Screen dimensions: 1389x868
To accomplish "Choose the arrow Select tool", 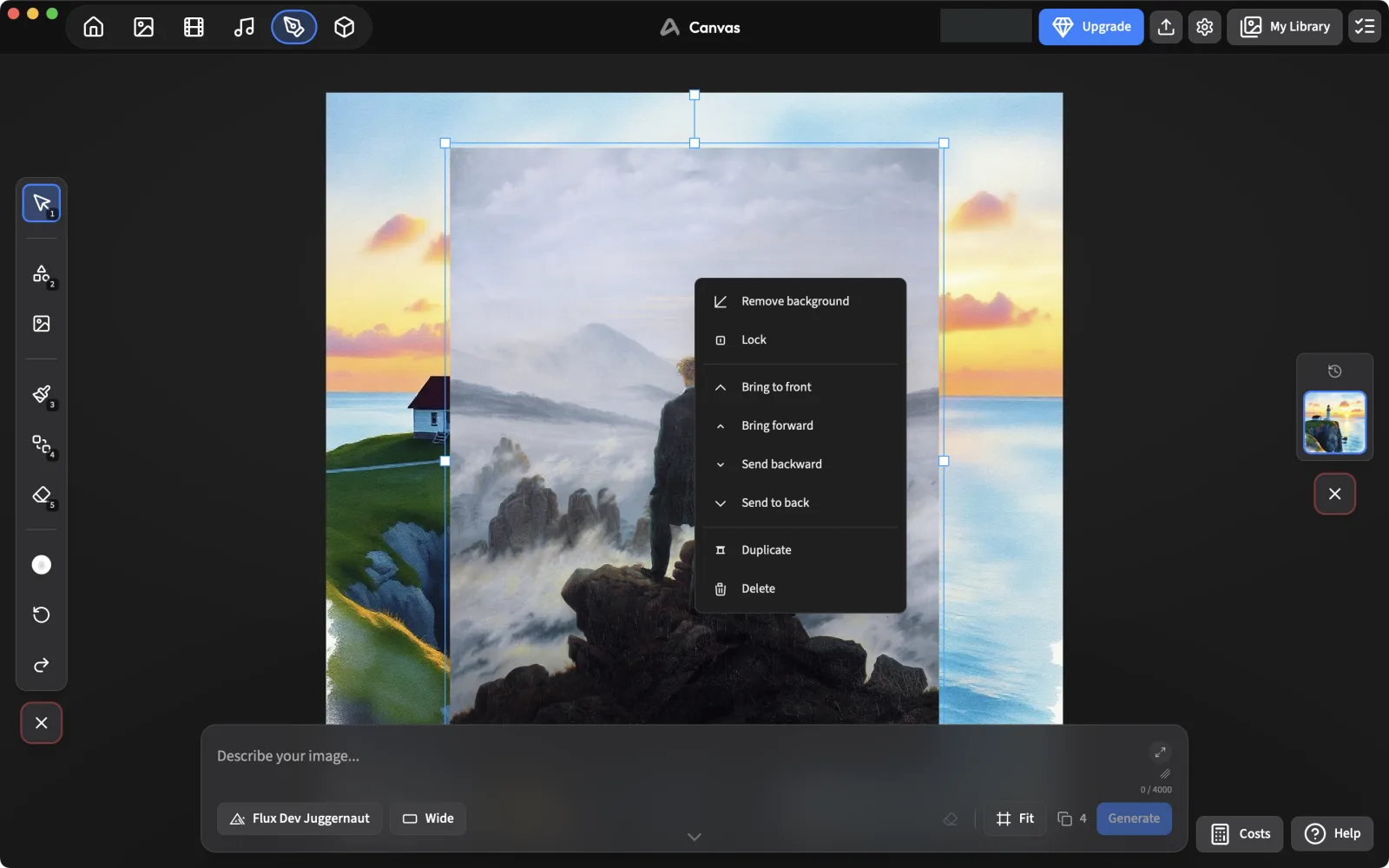I will pyautogui.click(x=42, y=203).
